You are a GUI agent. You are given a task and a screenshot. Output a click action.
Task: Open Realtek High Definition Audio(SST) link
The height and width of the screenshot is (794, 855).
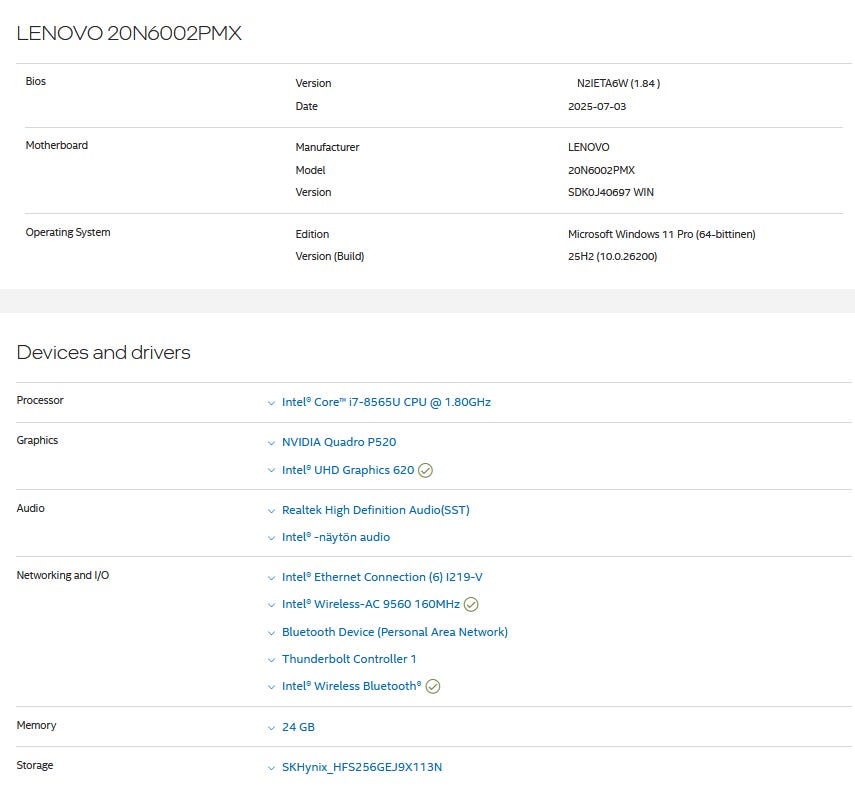tap(375, 510)
